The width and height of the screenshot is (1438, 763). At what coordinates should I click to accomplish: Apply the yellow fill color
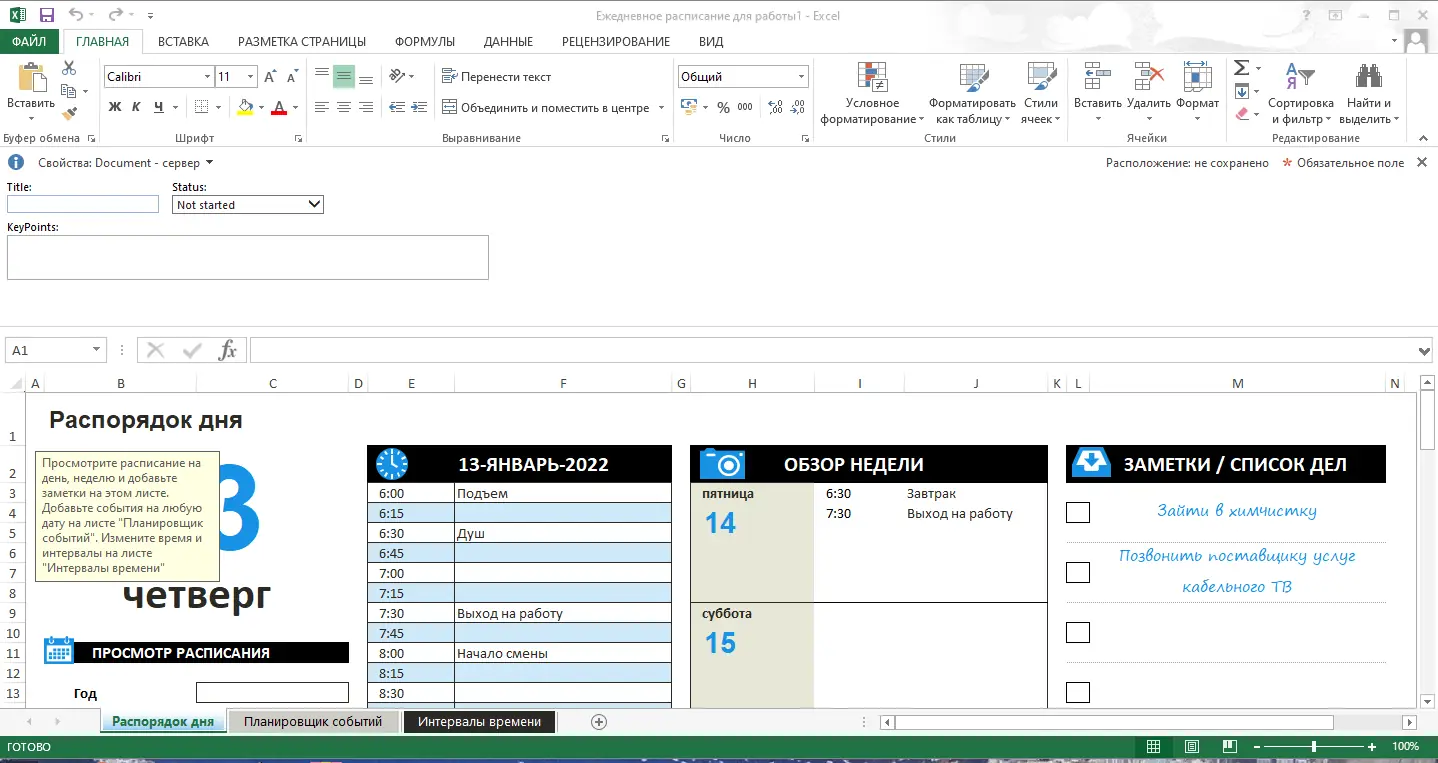246,107
